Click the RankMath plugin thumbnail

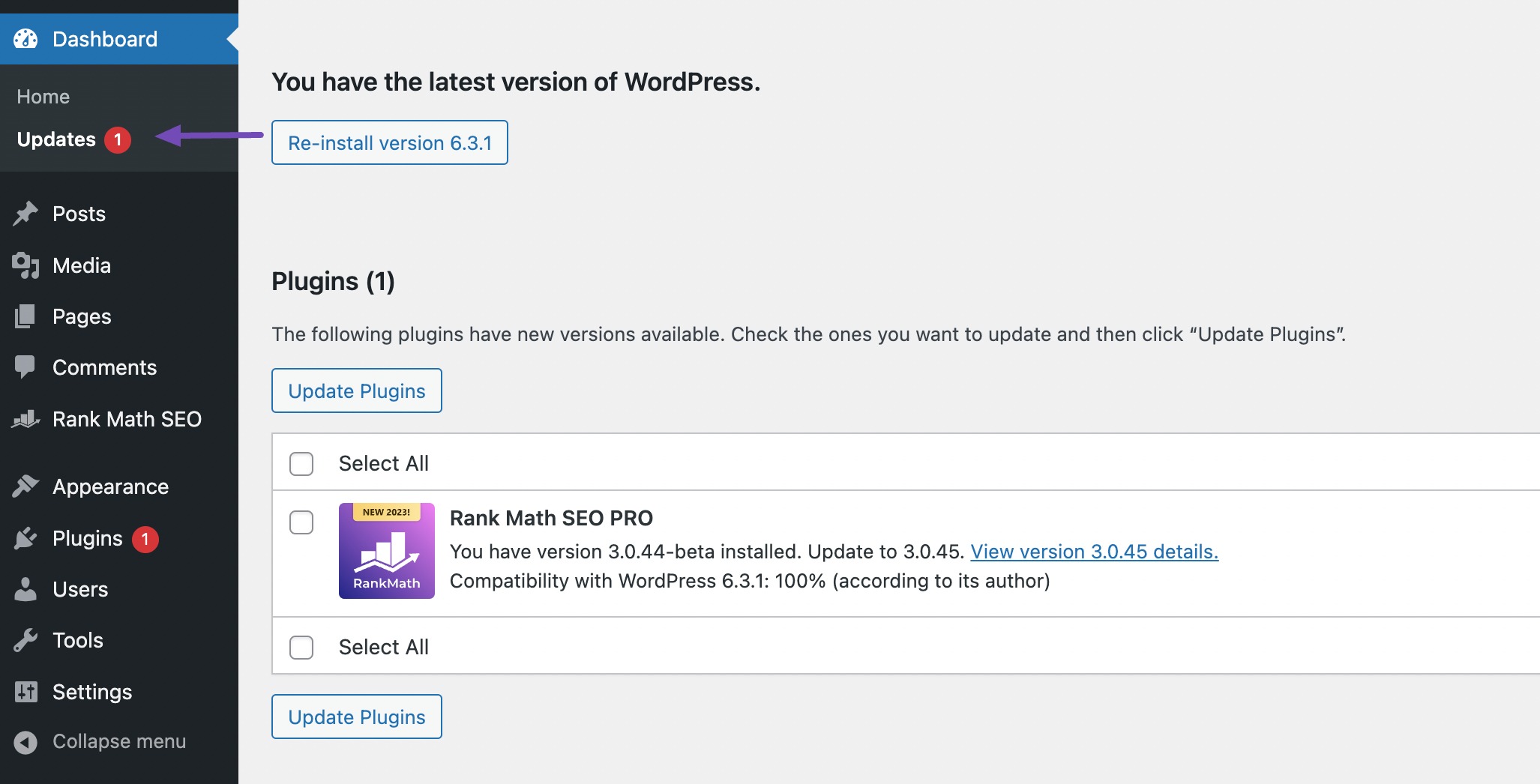[387, 551]
